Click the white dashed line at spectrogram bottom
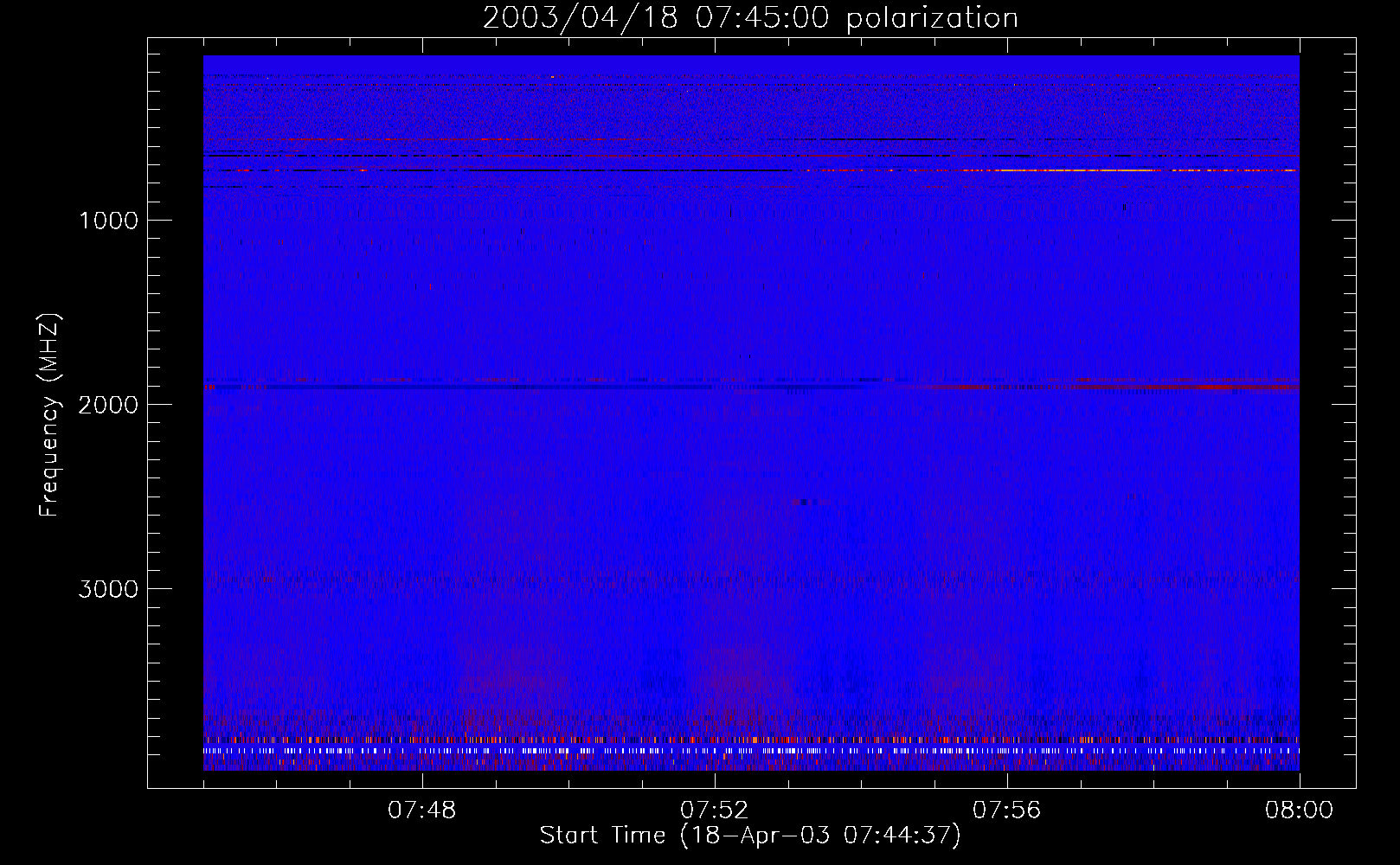Viewport: 1400px width, 865px height. [x=751, y=751]
